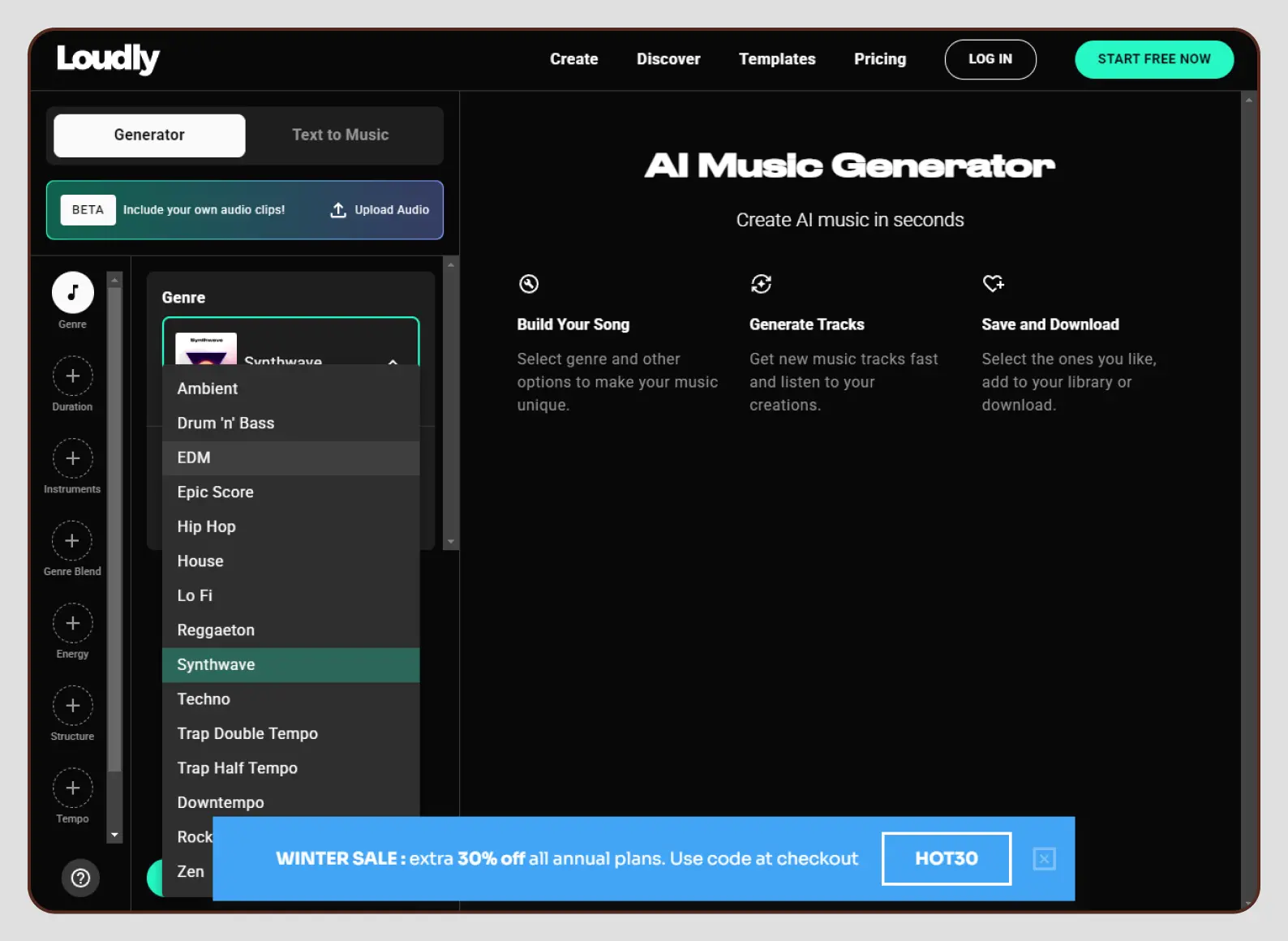This screenshot has height=941, width=1288.
Task: Click the sidebar scrollbar up arrow
Action: click(x=114, y=280)
